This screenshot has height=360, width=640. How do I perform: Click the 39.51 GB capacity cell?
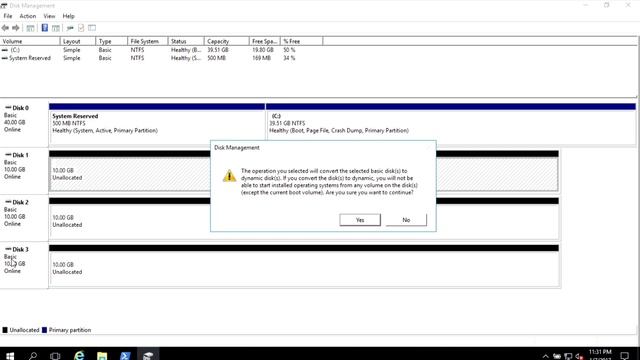(x=218, y=50)
